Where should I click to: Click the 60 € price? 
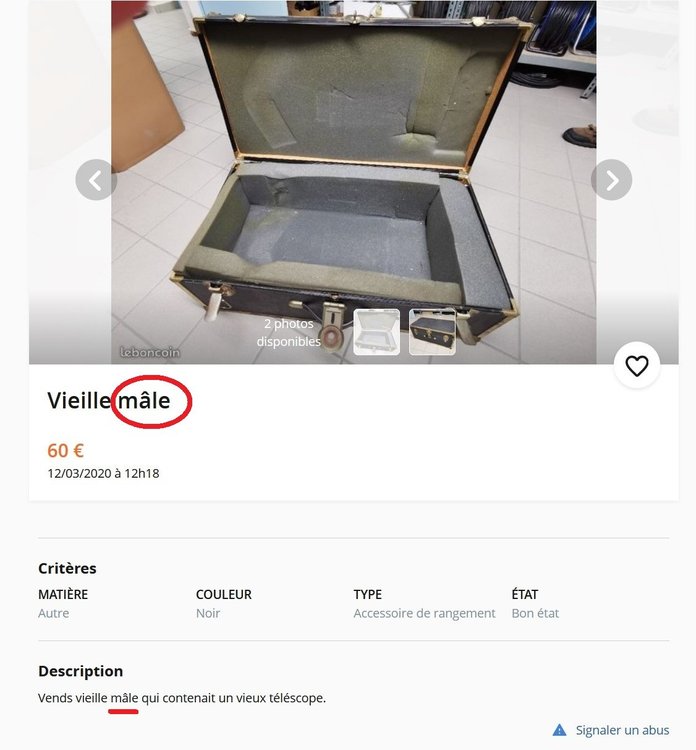[66, 451]
